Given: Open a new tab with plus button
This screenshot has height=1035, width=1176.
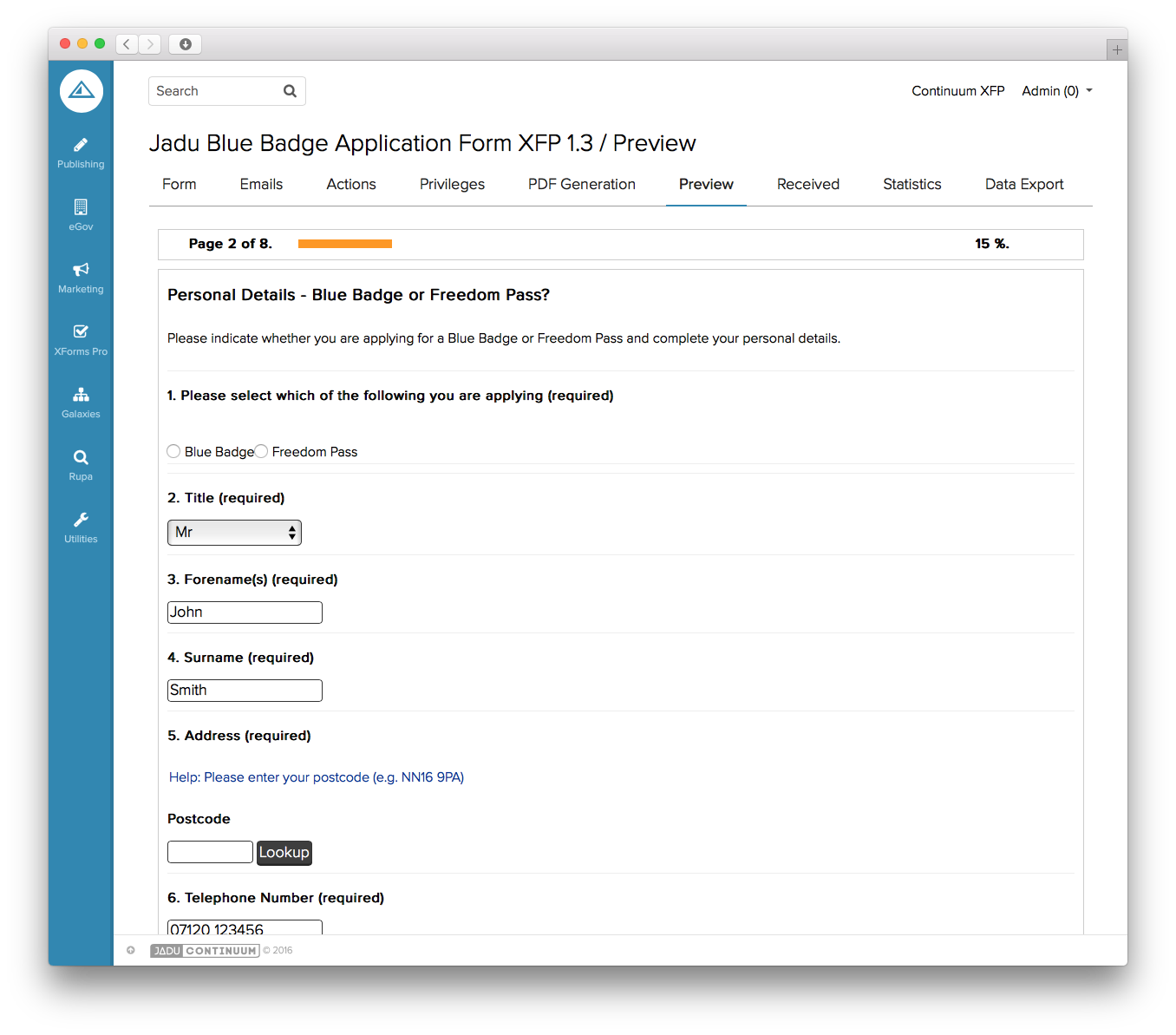Looking at the screenshot, I should [1117, 50].
